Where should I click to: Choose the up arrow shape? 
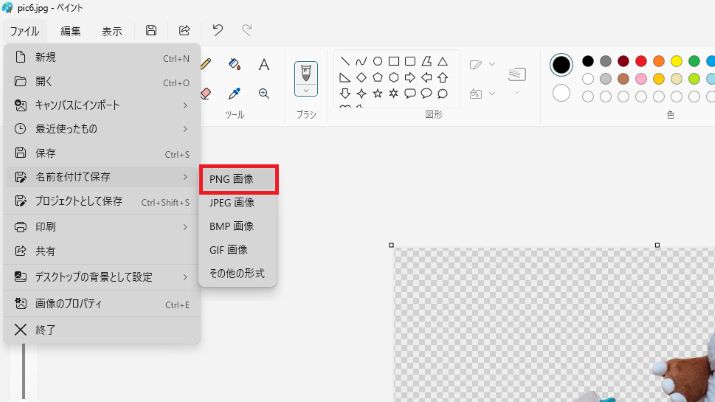442,77
